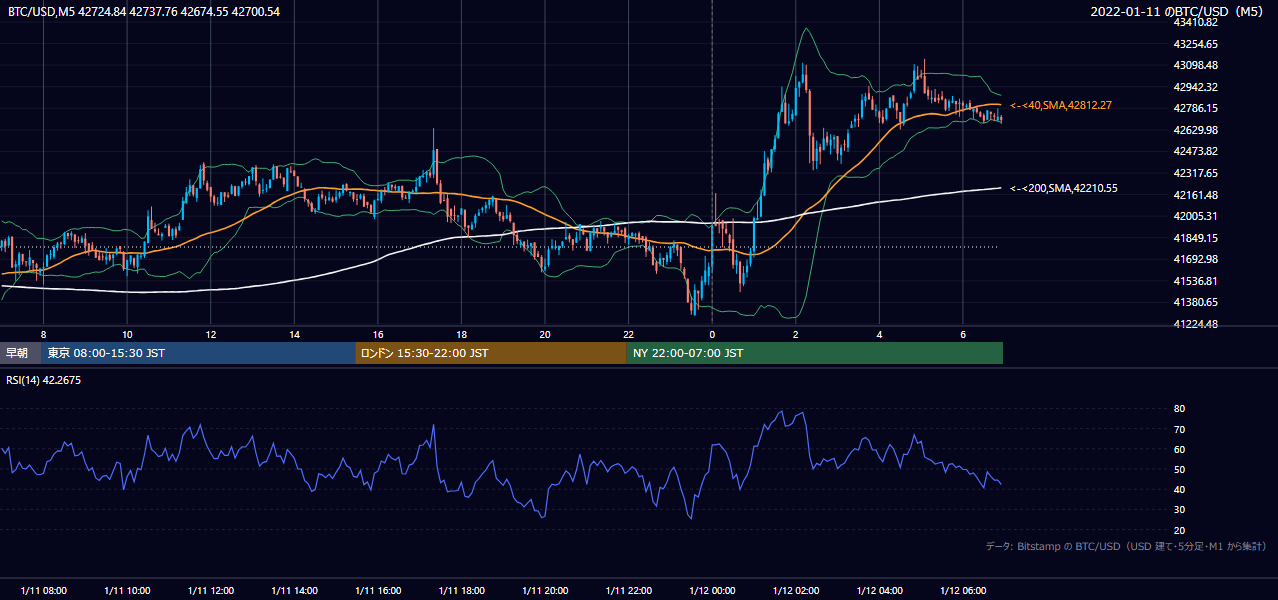Click the BTC/USD,M5 OHLC header text

[x=144, y=12]
